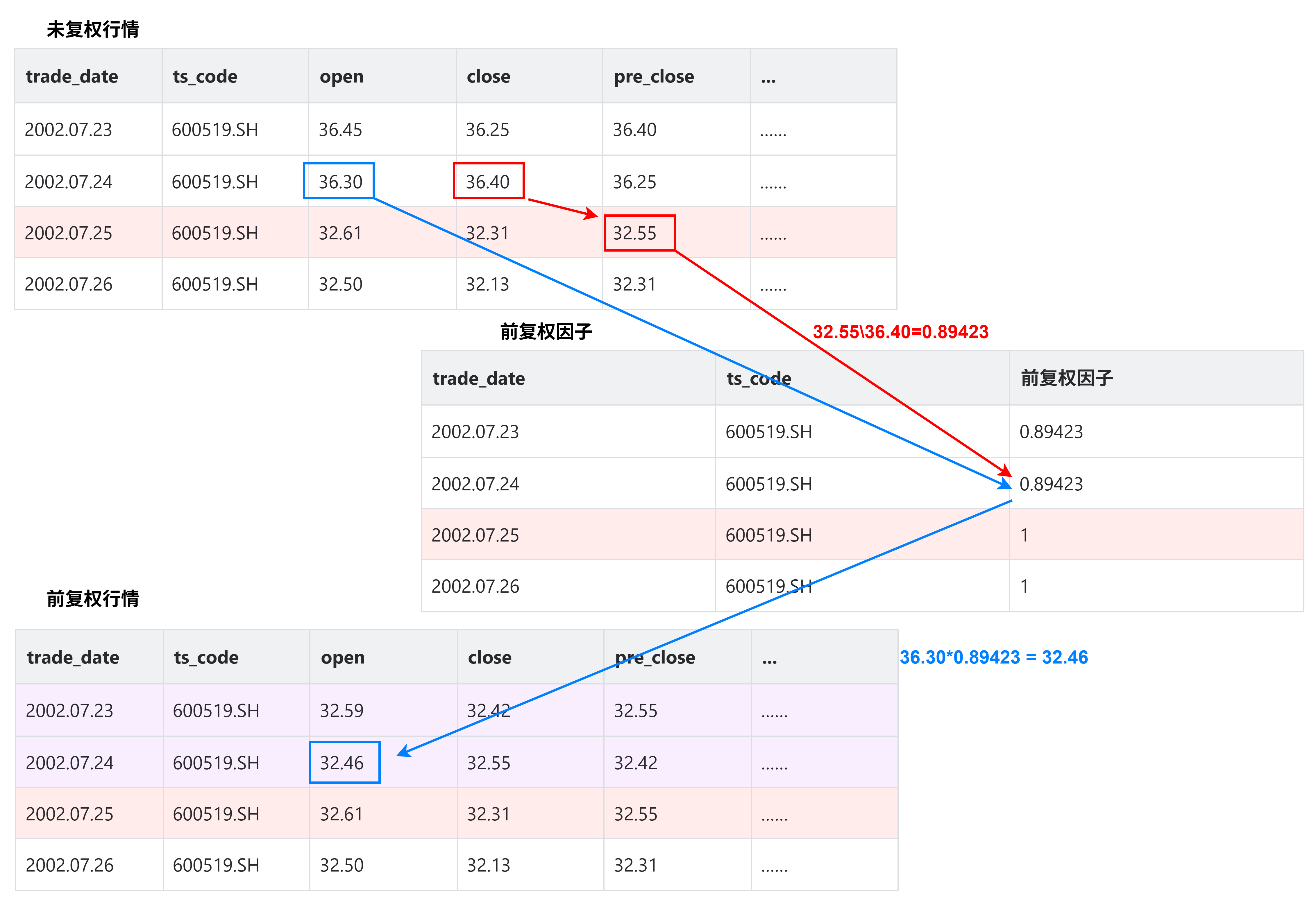Click the red-boxed 32.55 pre_close value
This screenshot has height=918, width=1316.
pyautogui.click(x=634, y=233)
